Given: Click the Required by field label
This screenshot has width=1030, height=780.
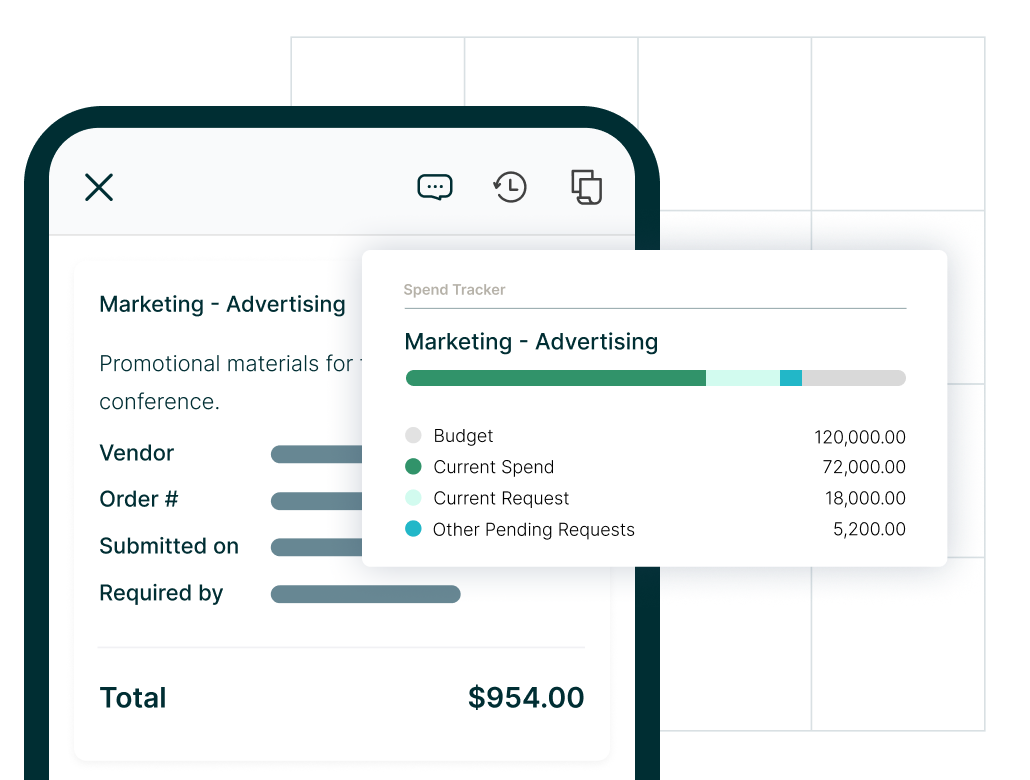Looking at the screenshot, I should pos(161,593).
